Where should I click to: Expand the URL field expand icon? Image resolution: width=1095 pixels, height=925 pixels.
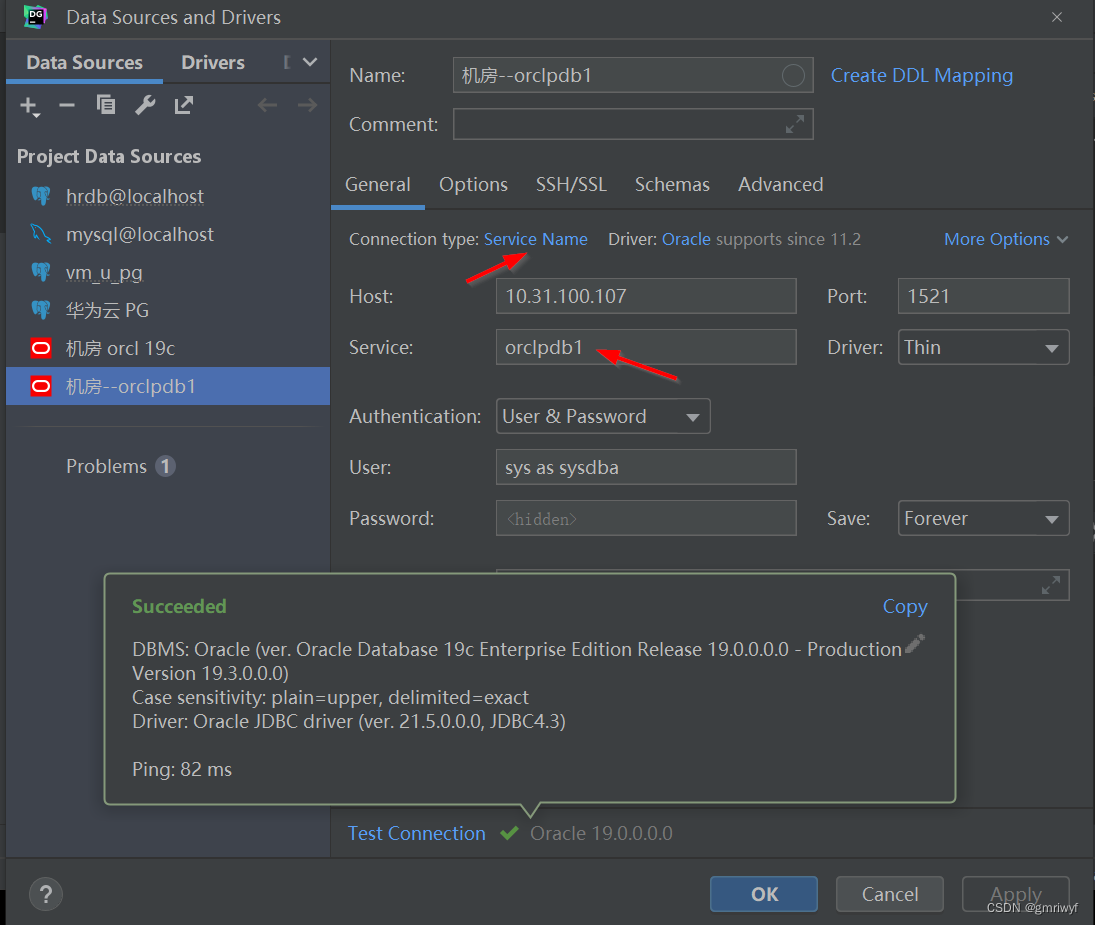click(x=1051, y=585)
